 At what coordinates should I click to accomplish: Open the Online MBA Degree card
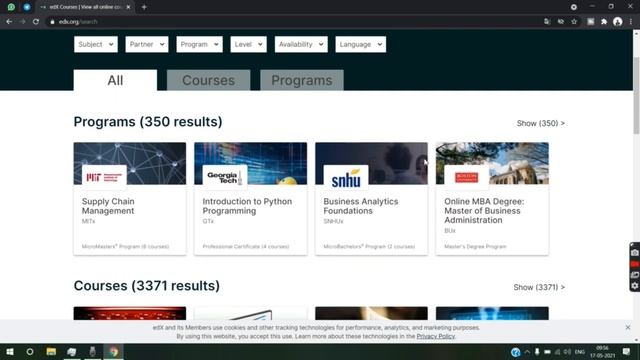(492, 199)
